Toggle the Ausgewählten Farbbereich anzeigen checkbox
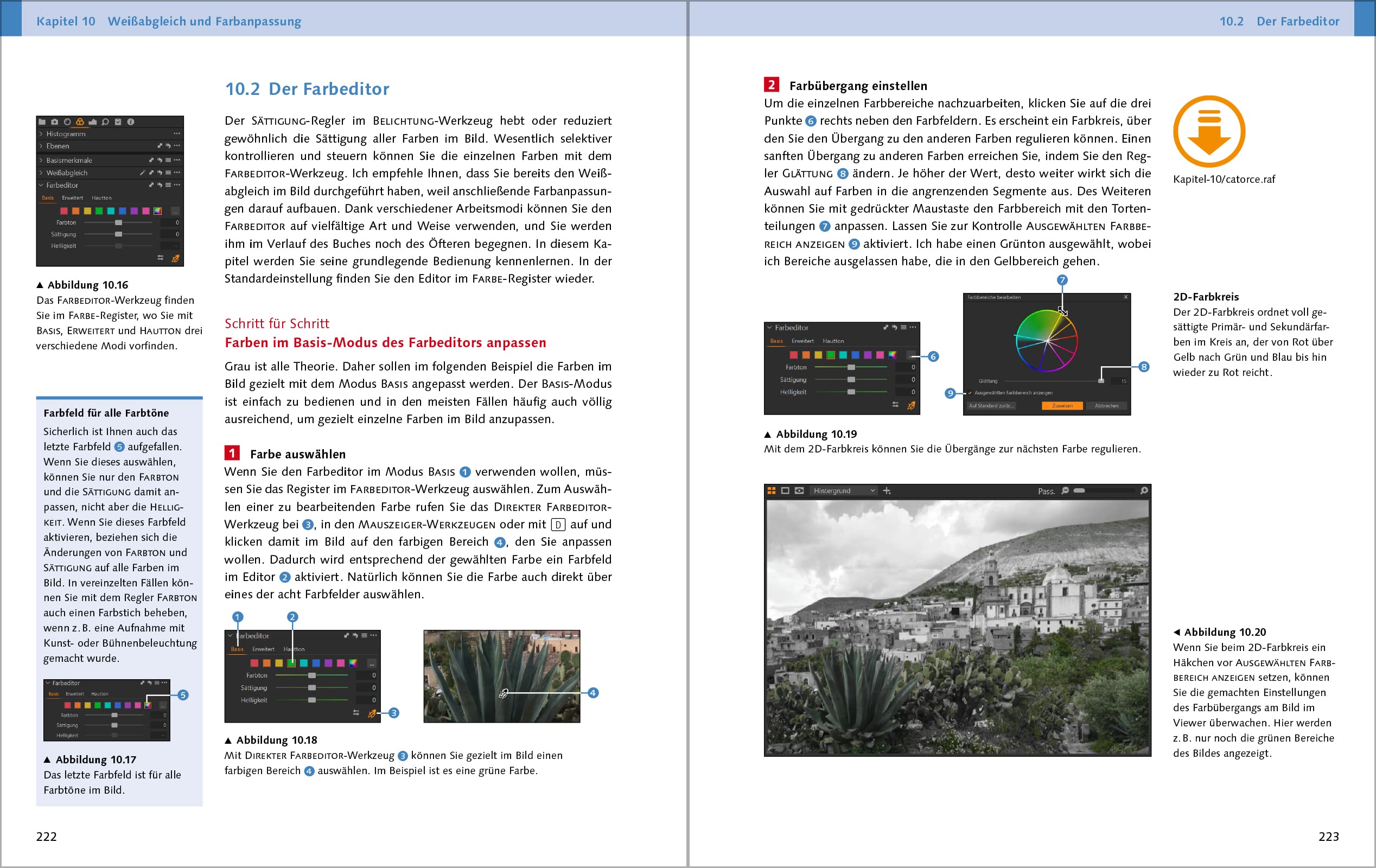The image size is (1376, 868). click(x=970, y=393)
